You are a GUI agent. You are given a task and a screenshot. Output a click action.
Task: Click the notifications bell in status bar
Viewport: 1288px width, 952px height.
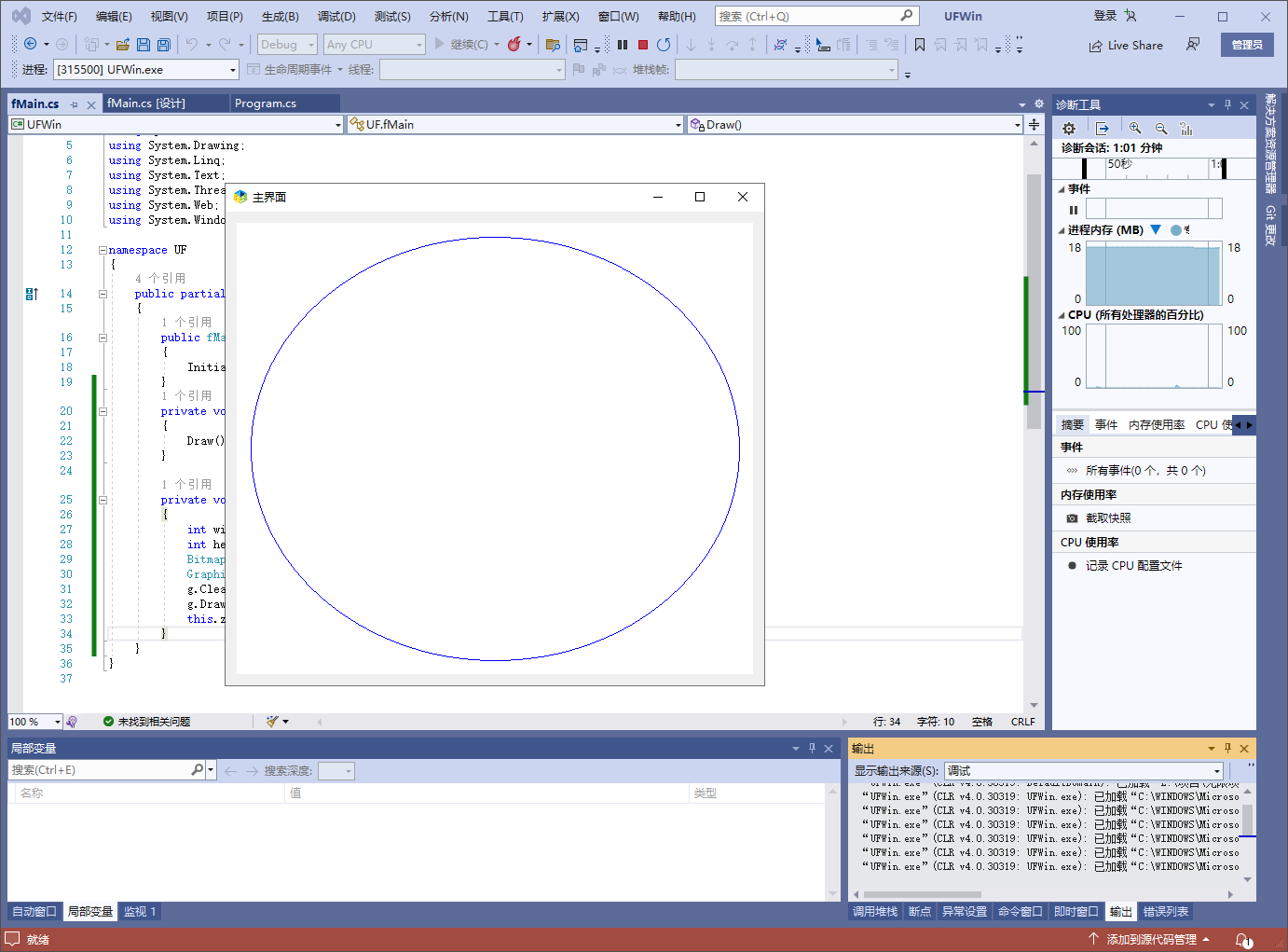[1244, 940]
